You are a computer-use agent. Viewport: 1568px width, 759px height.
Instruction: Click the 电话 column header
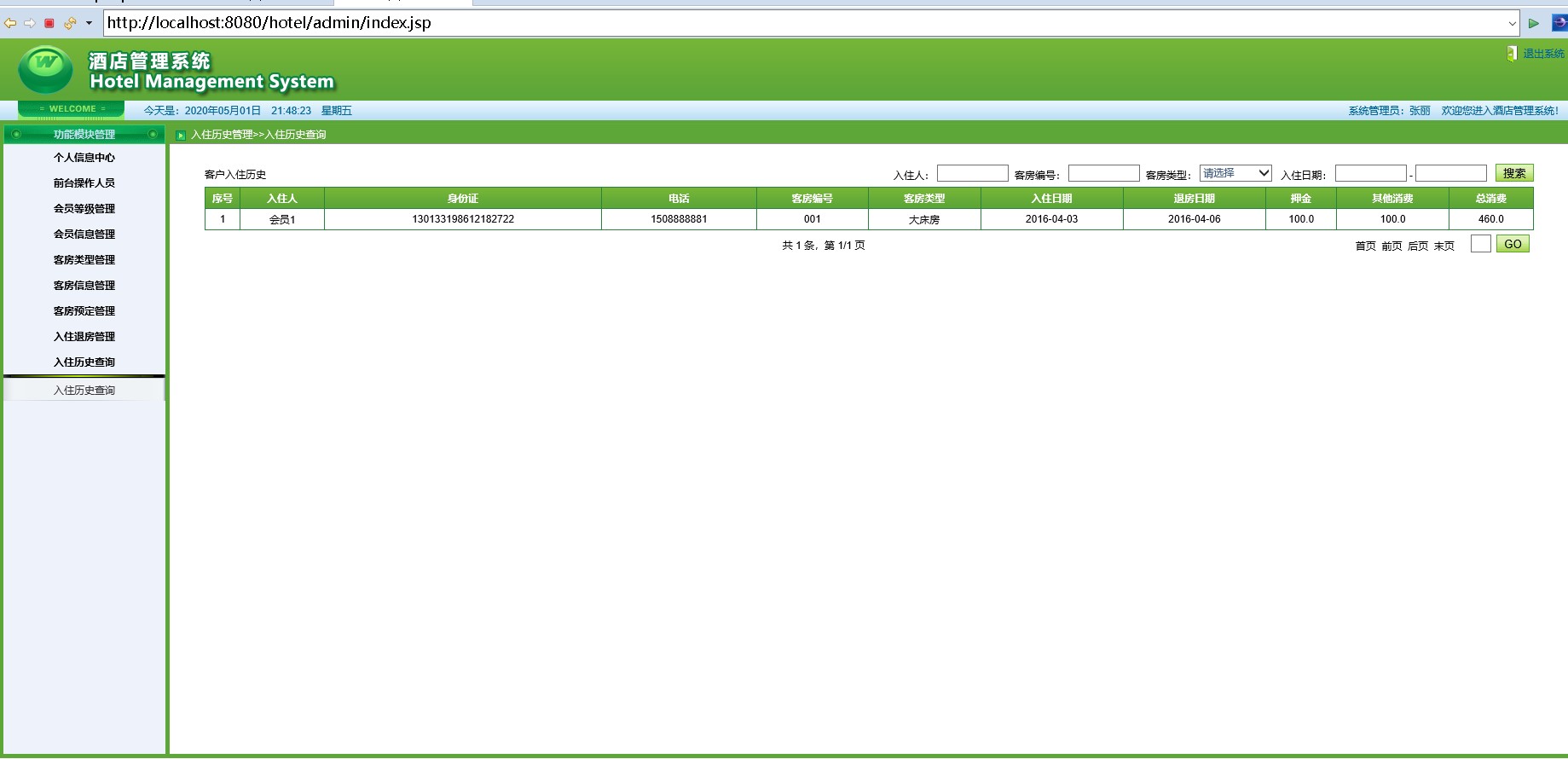[x=679, y=199]
